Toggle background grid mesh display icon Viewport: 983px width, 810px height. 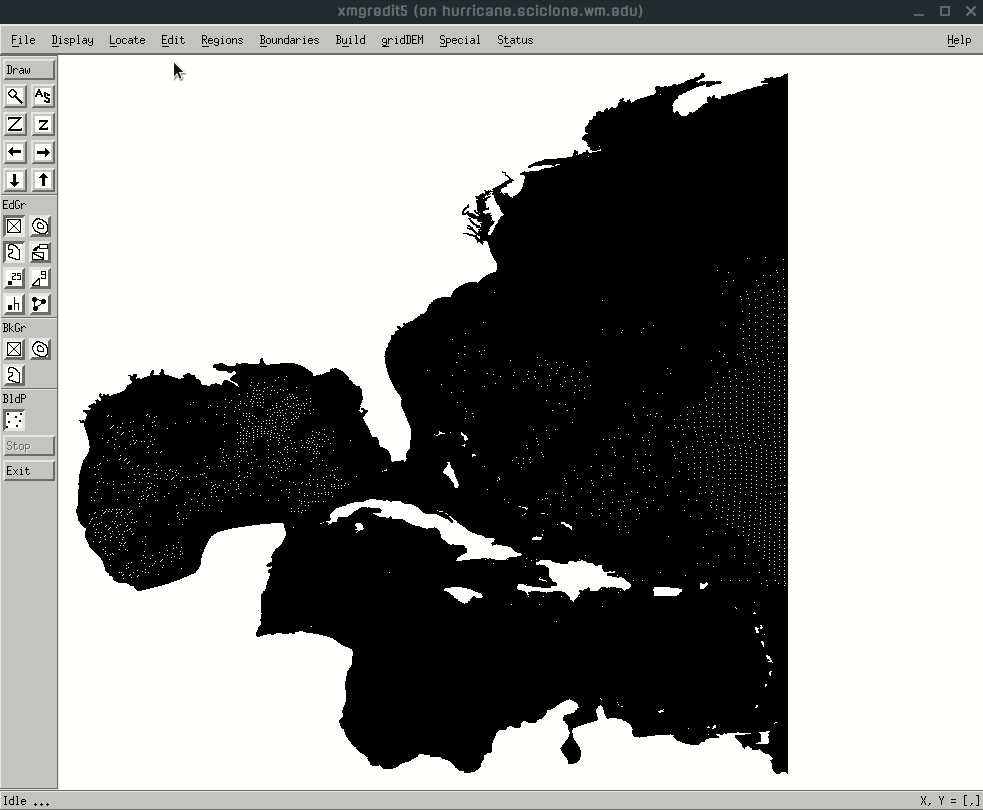click(15, 349)
